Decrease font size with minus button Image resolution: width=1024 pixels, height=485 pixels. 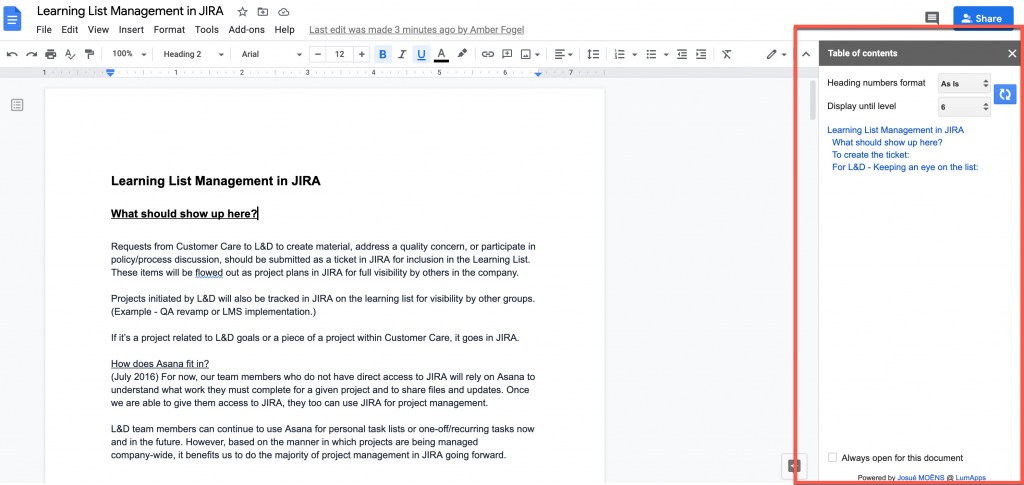(318, 54)
